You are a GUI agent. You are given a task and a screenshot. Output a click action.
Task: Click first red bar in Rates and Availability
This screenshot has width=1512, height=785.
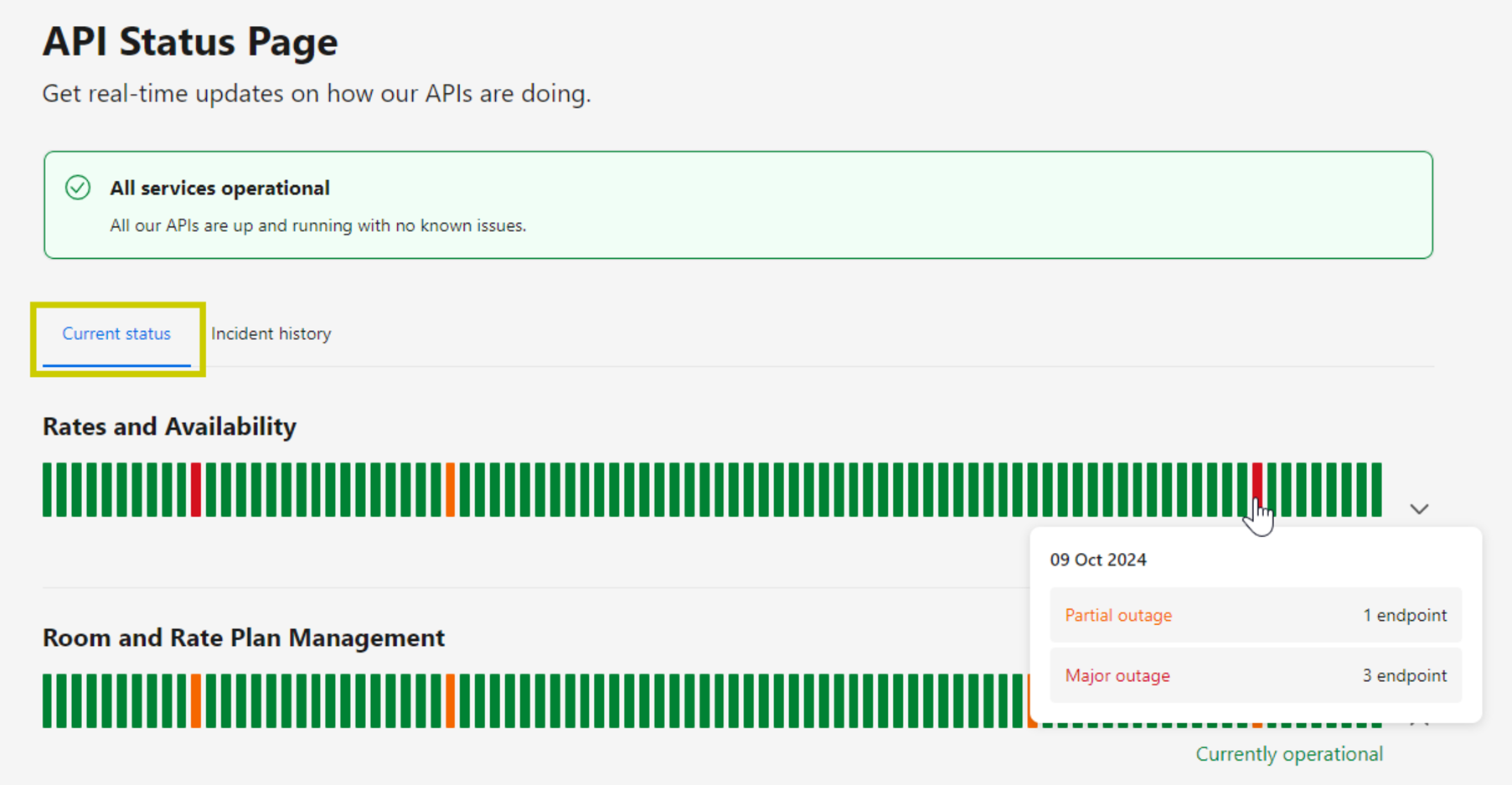click(196, 490)
